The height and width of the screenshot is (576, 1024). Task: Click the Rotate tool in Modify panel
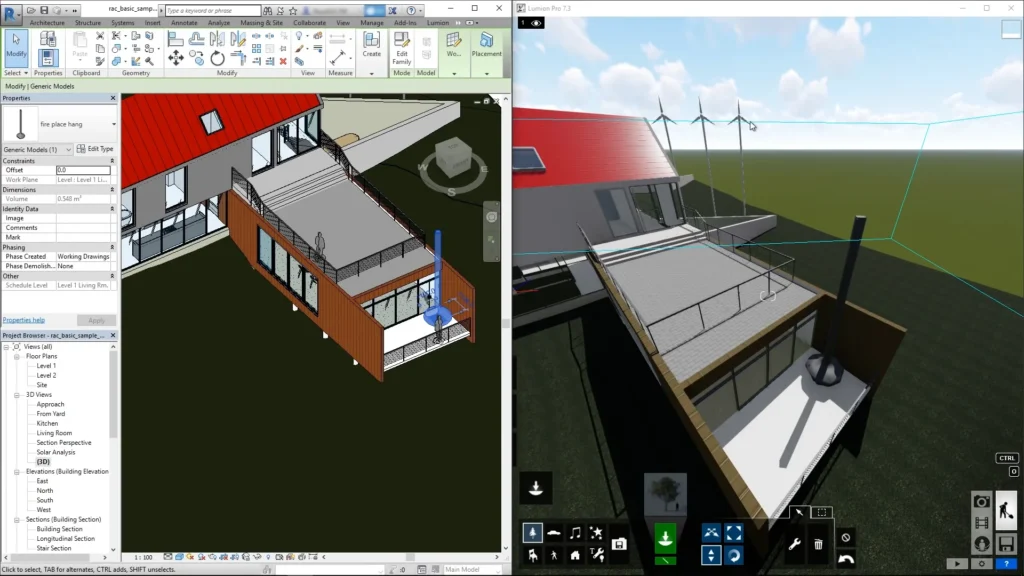point(217,59)
